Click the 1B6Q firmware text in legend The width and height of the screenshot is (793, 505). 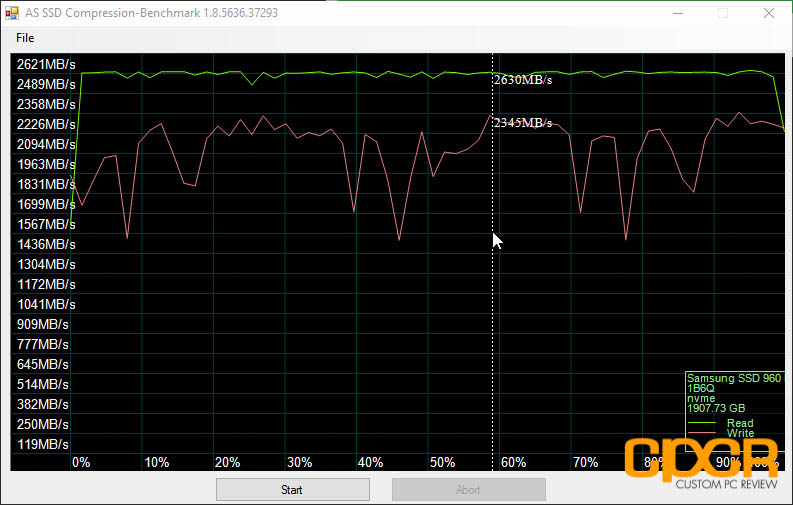(701, 388)
